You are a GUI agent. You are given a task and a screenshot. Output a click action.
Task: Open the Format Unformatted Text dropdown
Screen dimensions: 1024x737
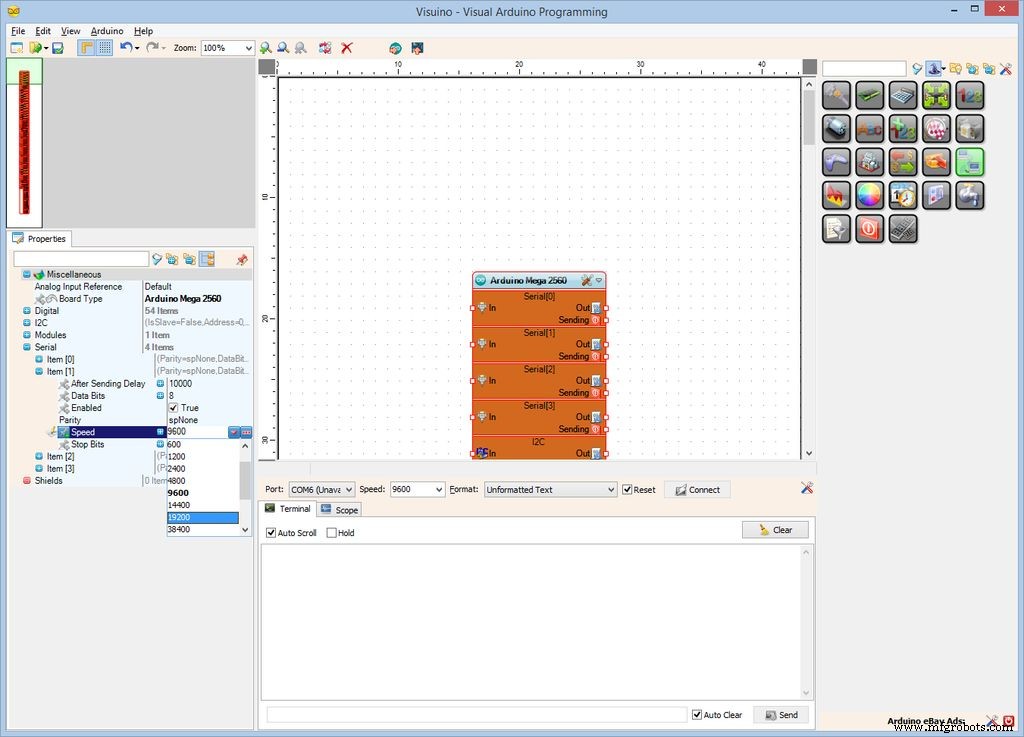(x=550, y=490)
